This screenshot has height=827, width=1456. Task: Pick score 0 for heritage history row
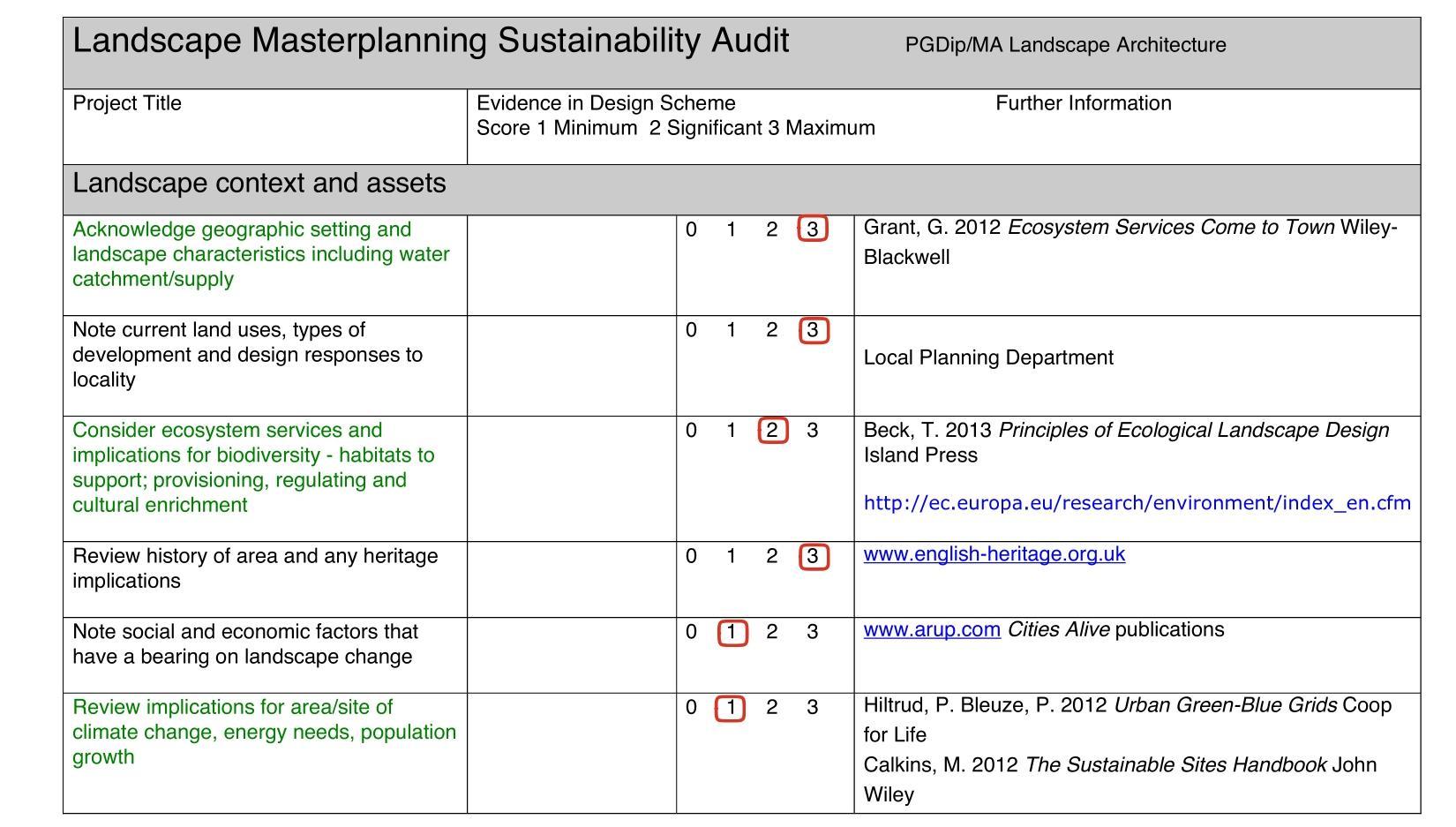tap(691, 557)
